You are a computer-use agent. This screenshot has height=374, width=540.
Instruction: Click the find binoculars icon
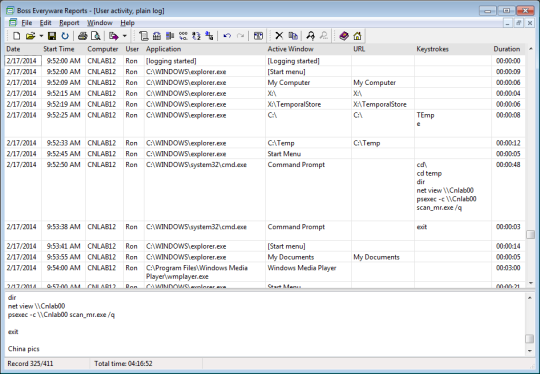point(310,36)
